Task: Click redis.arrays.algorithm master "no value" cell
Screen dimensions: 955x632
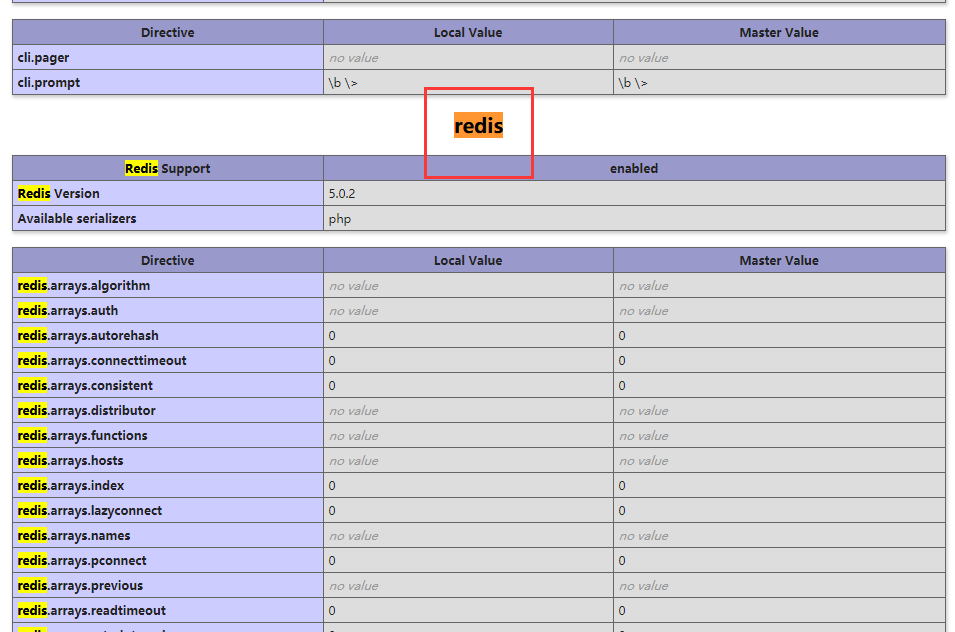Action: click(x=779, y=286)
